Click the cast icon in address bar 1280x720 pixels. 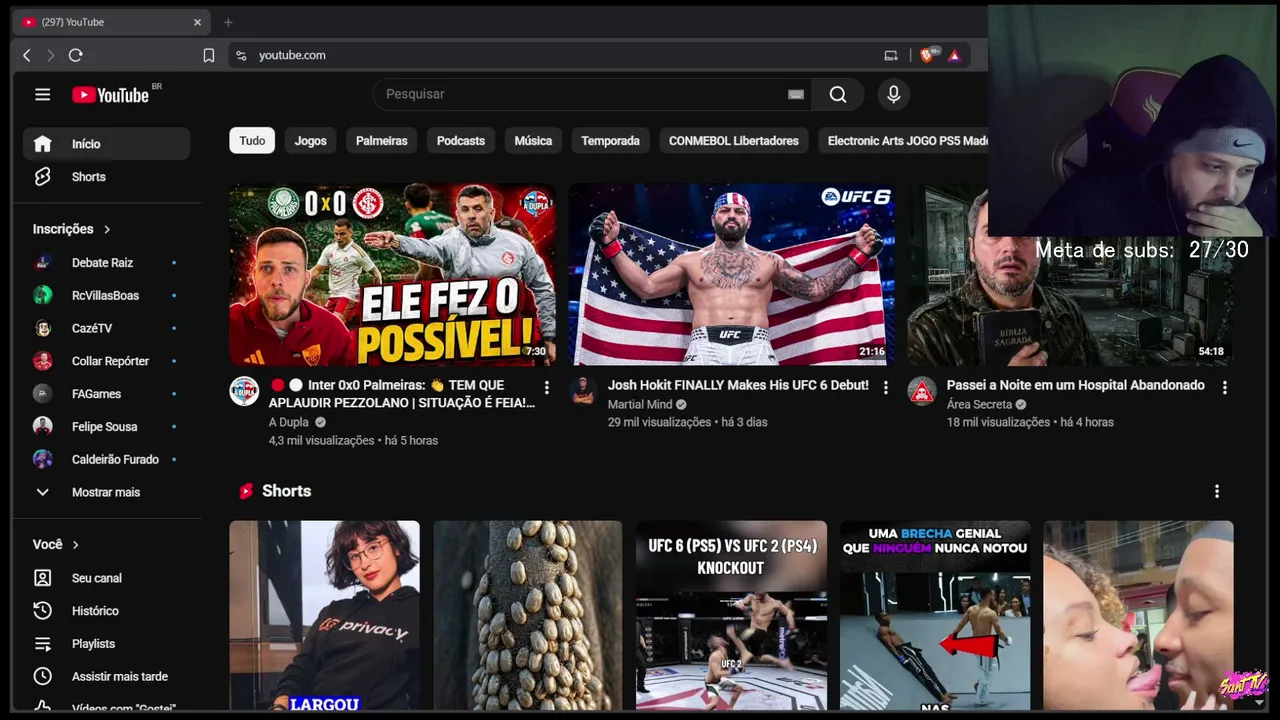click(x=891, y=55)
